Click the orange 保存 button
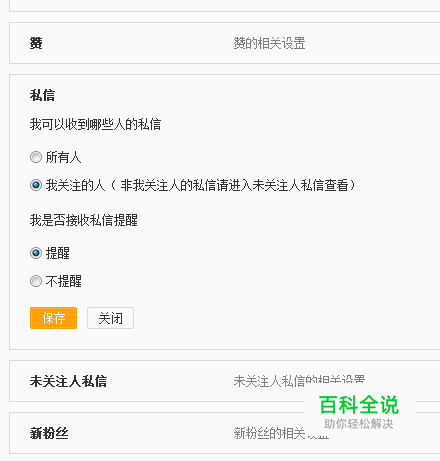Image resolution: width=440 pixels, height=461 pixels. tap(53, 318)
